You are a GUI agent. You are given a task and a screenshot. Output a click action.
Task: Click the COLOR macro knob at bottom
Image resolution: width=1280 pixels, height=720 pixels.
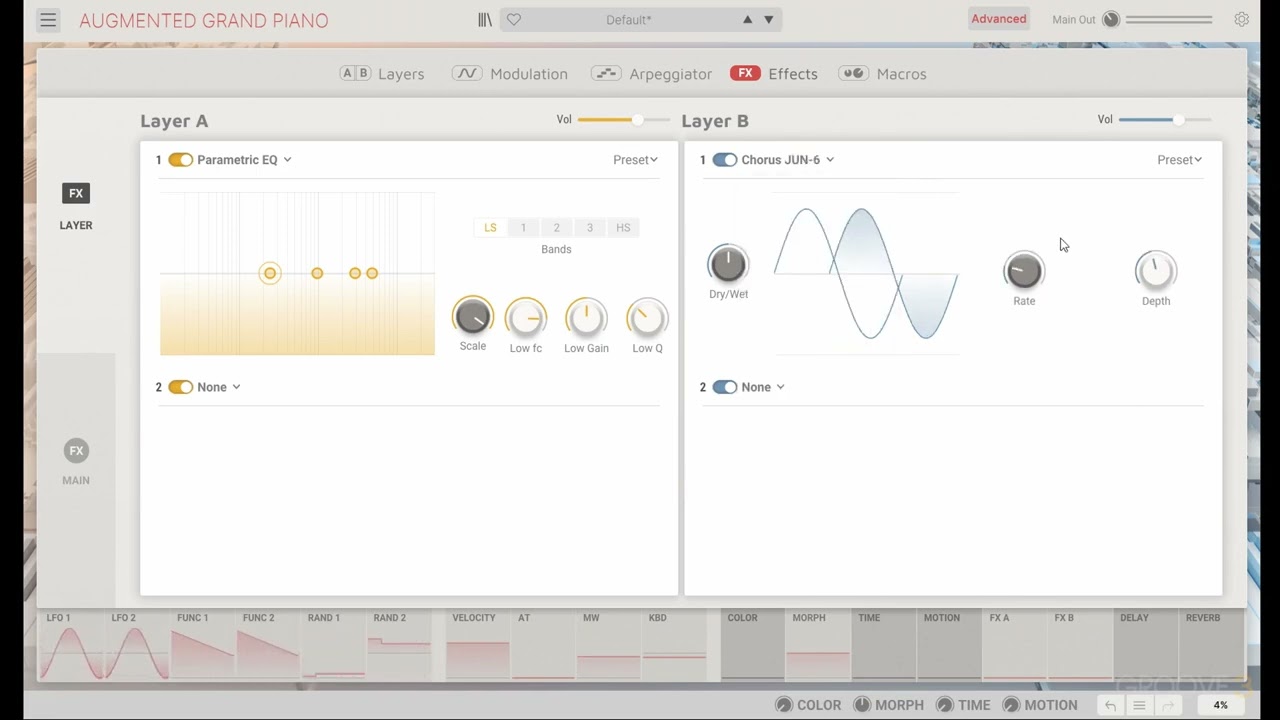784,705
